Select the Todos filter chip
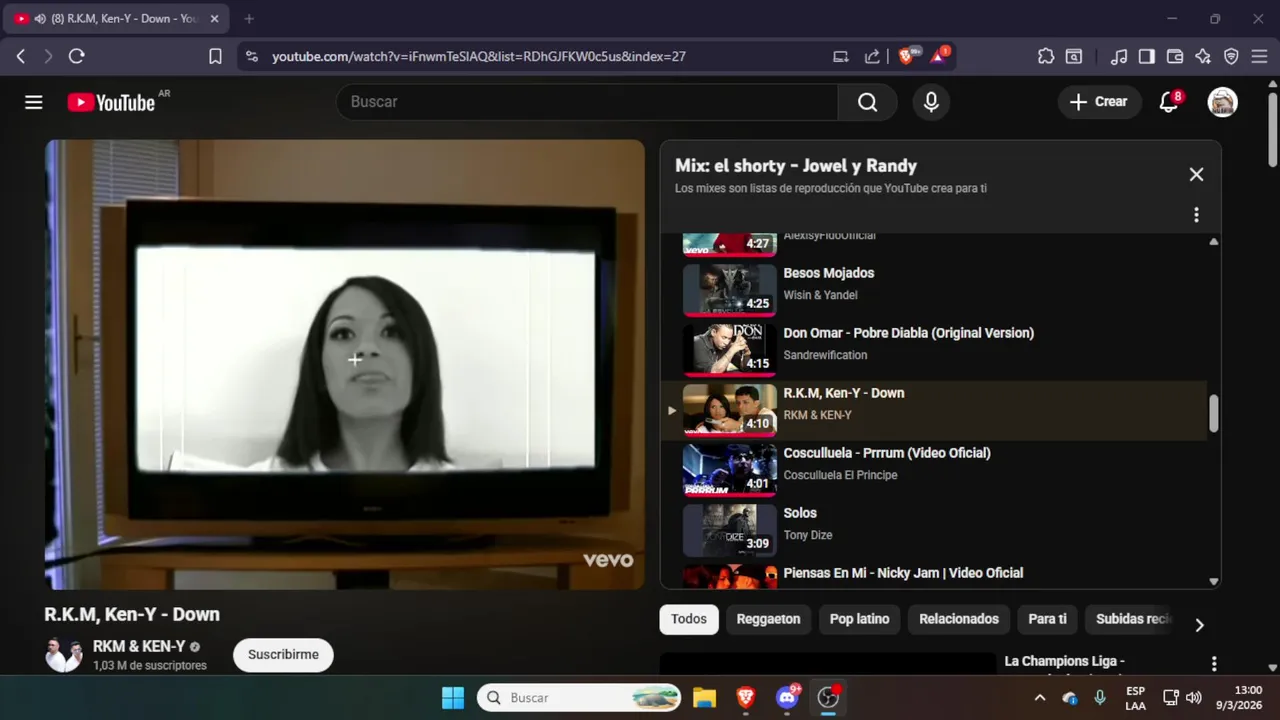 coord(689,619)
